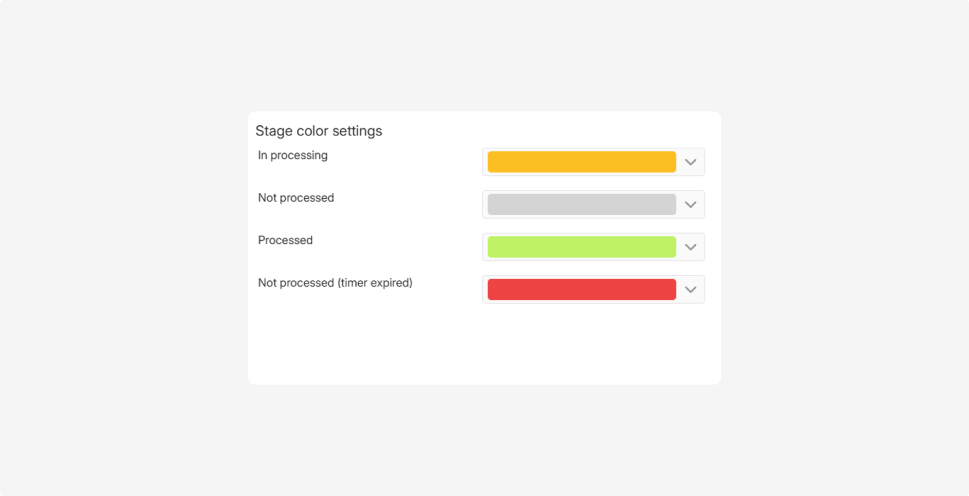Click the Not processed (timer expired) label
969x496 pixels.
click(335, 283)
